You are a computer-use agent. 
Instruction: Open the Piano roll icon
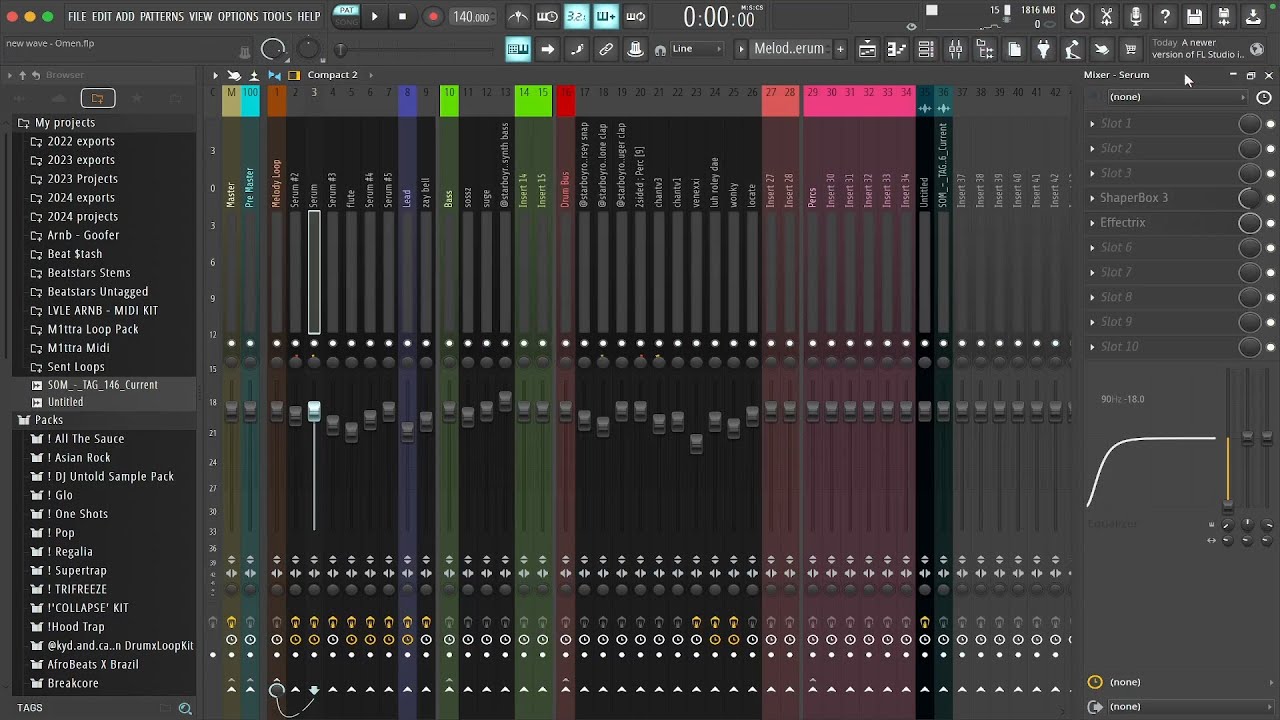point(897,49)
